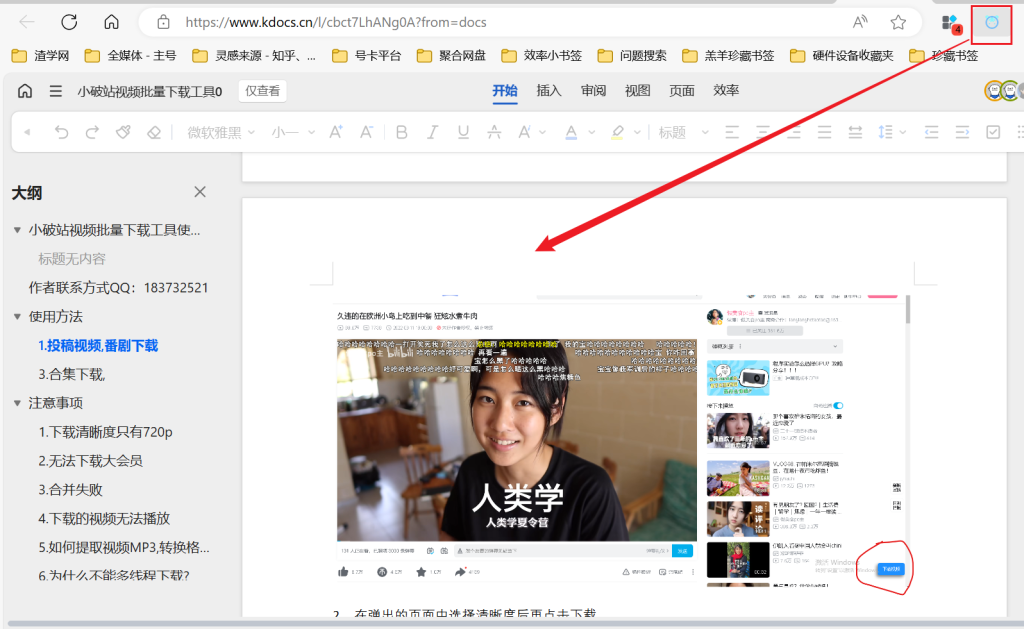This screenshot has width=1024, height=629.
Task: Click the 仅查看 button
Action: 262,91
